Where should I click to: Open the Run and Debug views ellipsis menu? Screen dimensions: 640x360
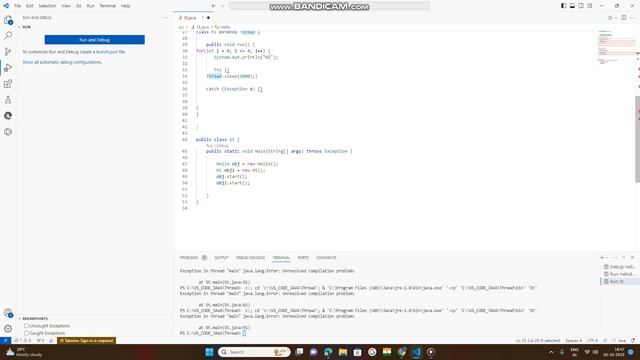click(165, 18)
